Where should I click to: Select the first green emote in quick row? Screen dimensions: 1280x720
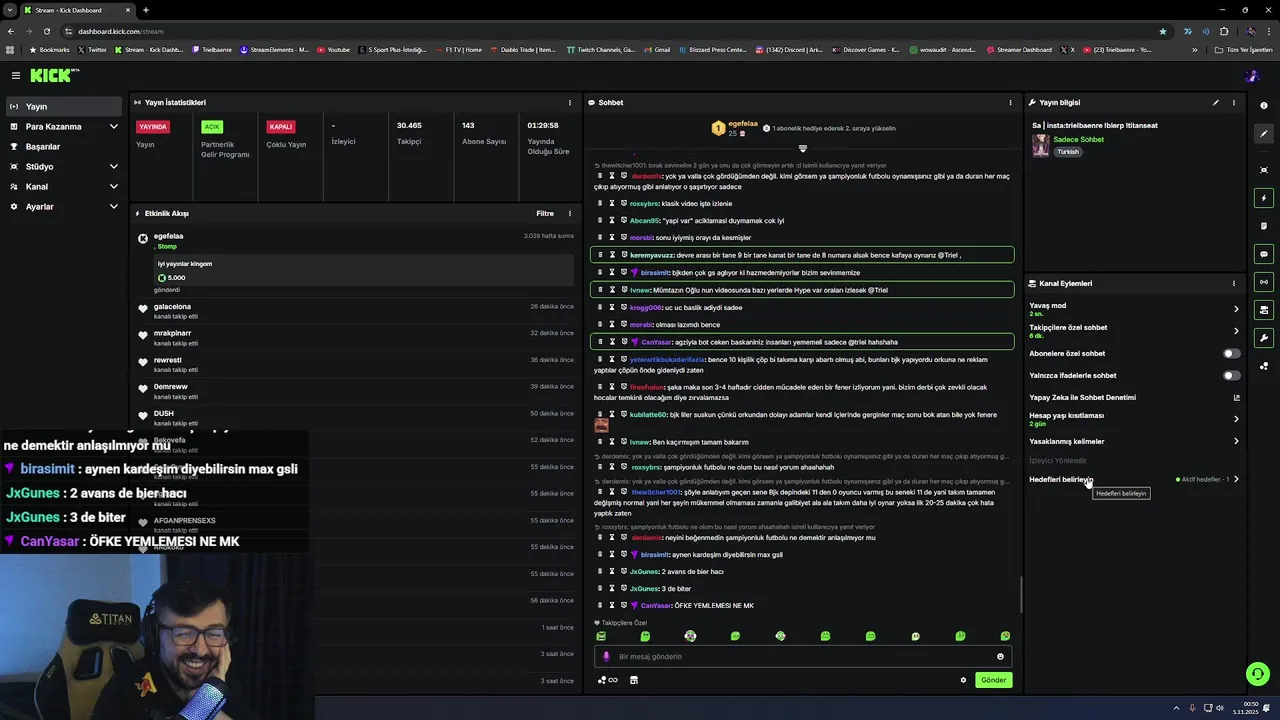point(601,636)
